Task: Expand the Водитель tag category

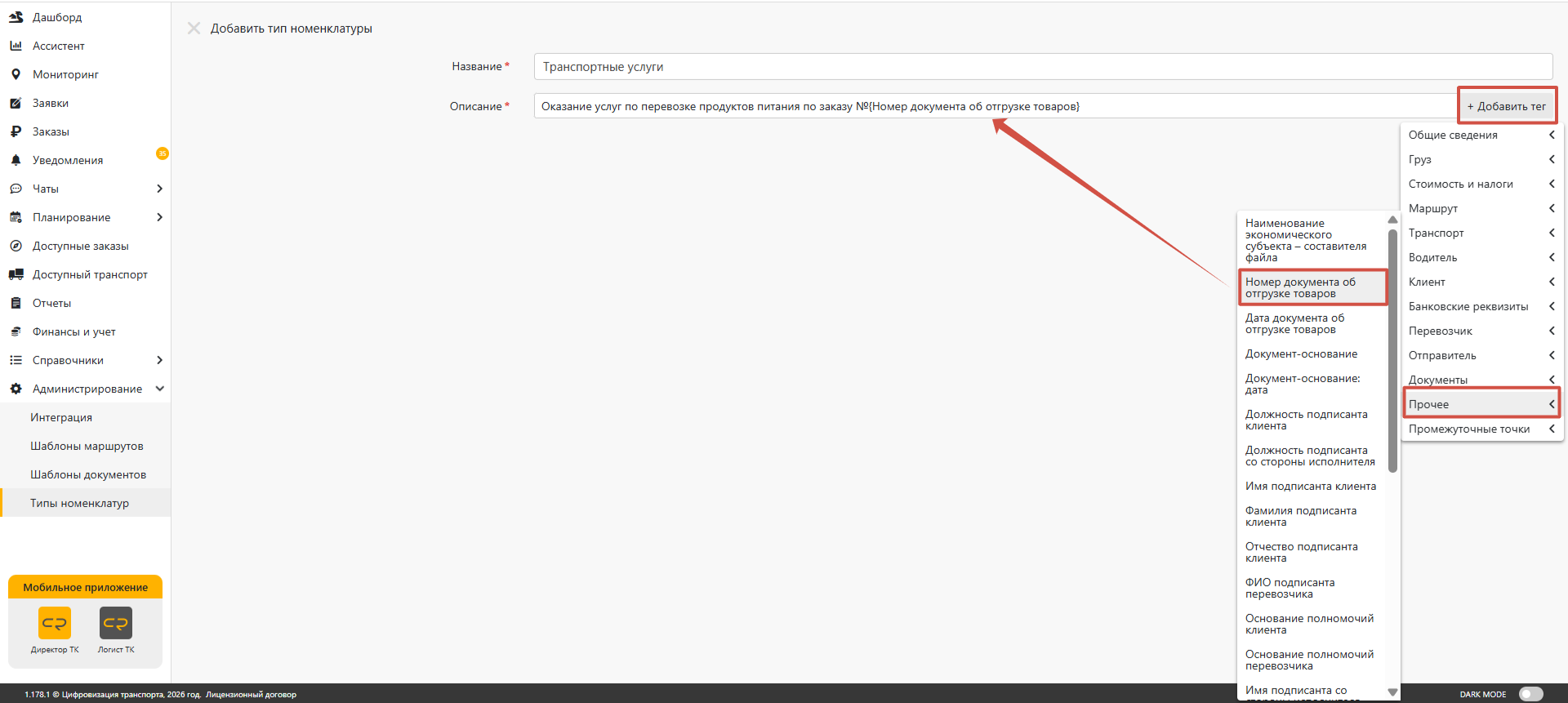Action: coord(1482,257)
